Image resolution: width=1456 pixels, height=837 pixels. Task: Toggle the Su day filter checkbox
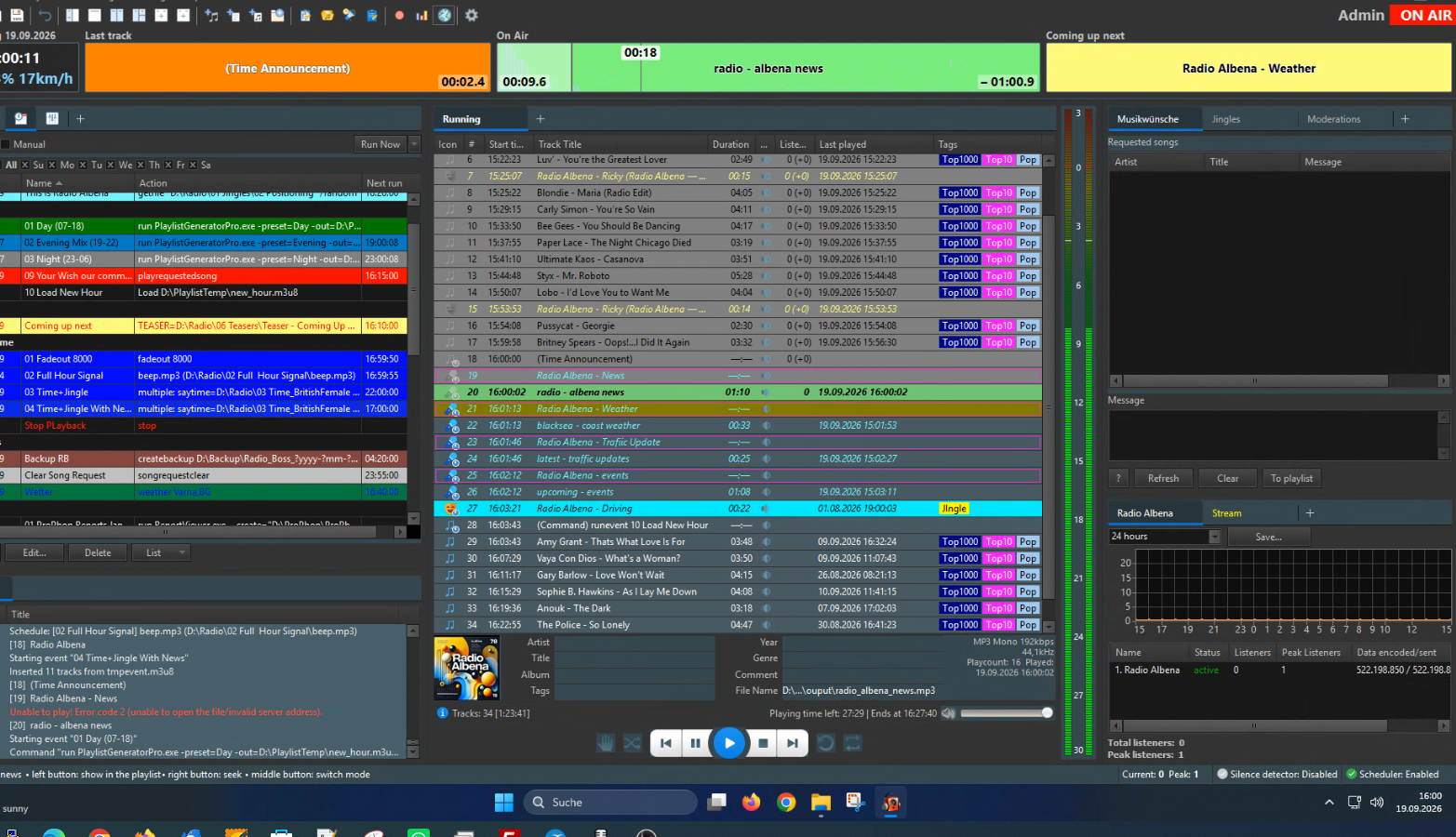point(25,165)
